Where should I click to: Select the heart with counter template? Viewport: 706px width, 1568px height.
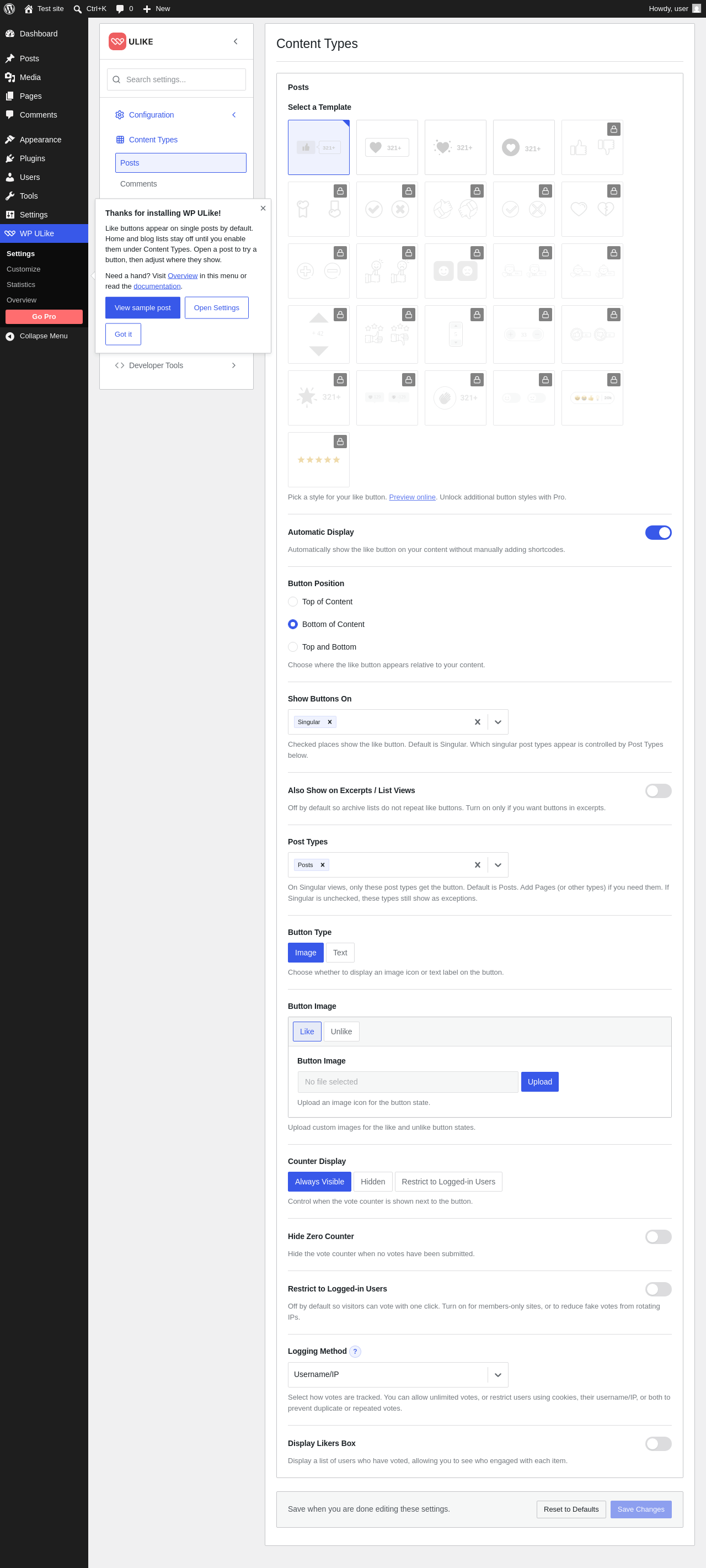tap(387, 147)
